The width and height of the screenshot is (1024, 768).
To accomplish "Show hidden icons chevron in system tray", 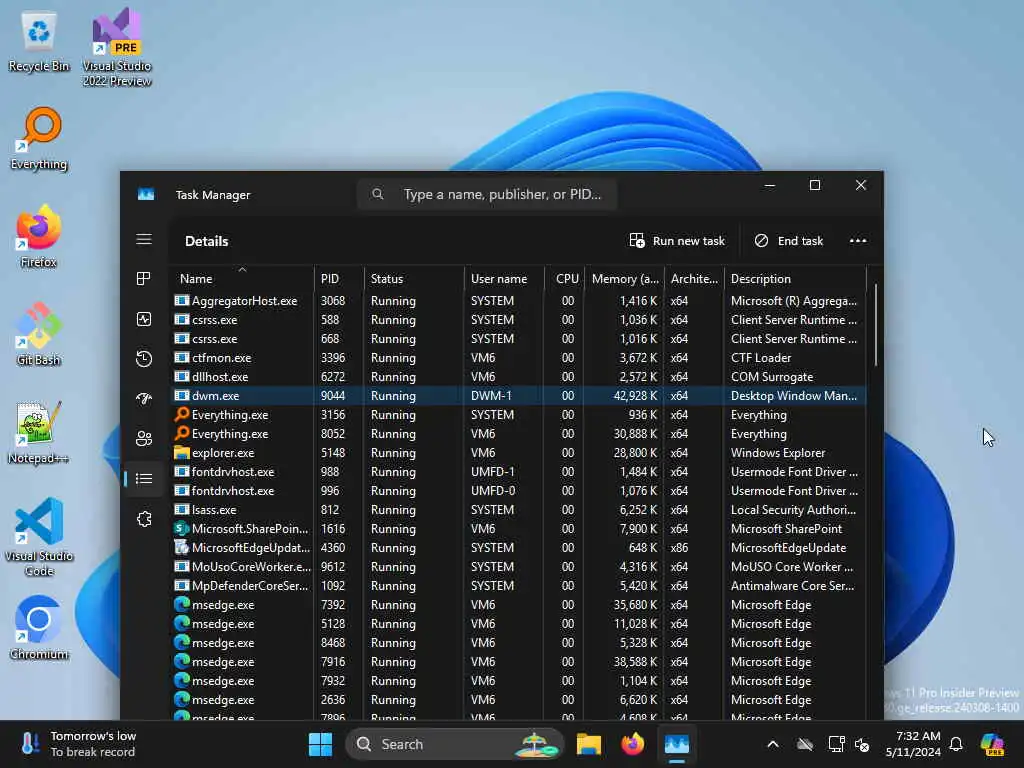I will click(x=773, y=744).
